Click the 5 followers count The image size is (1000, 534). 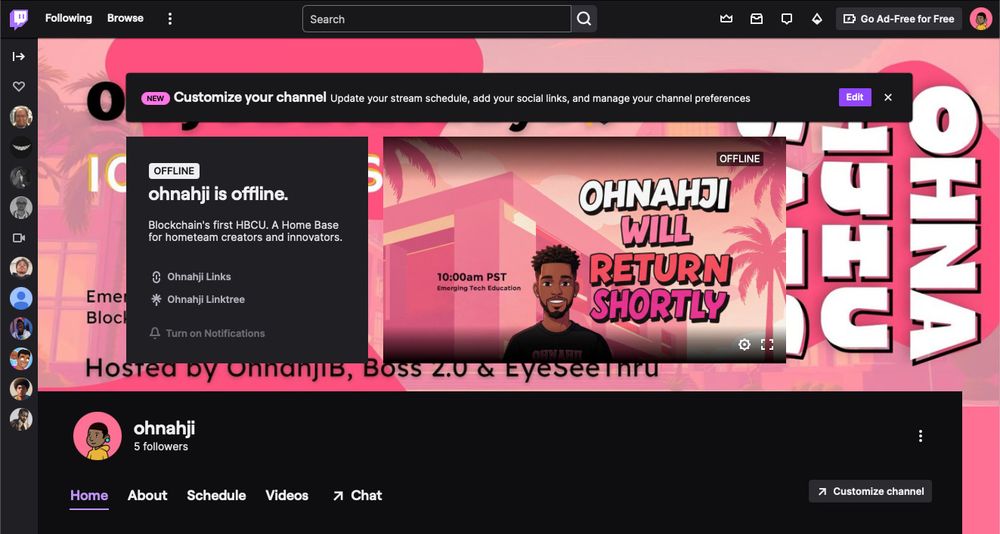[161, 447]
